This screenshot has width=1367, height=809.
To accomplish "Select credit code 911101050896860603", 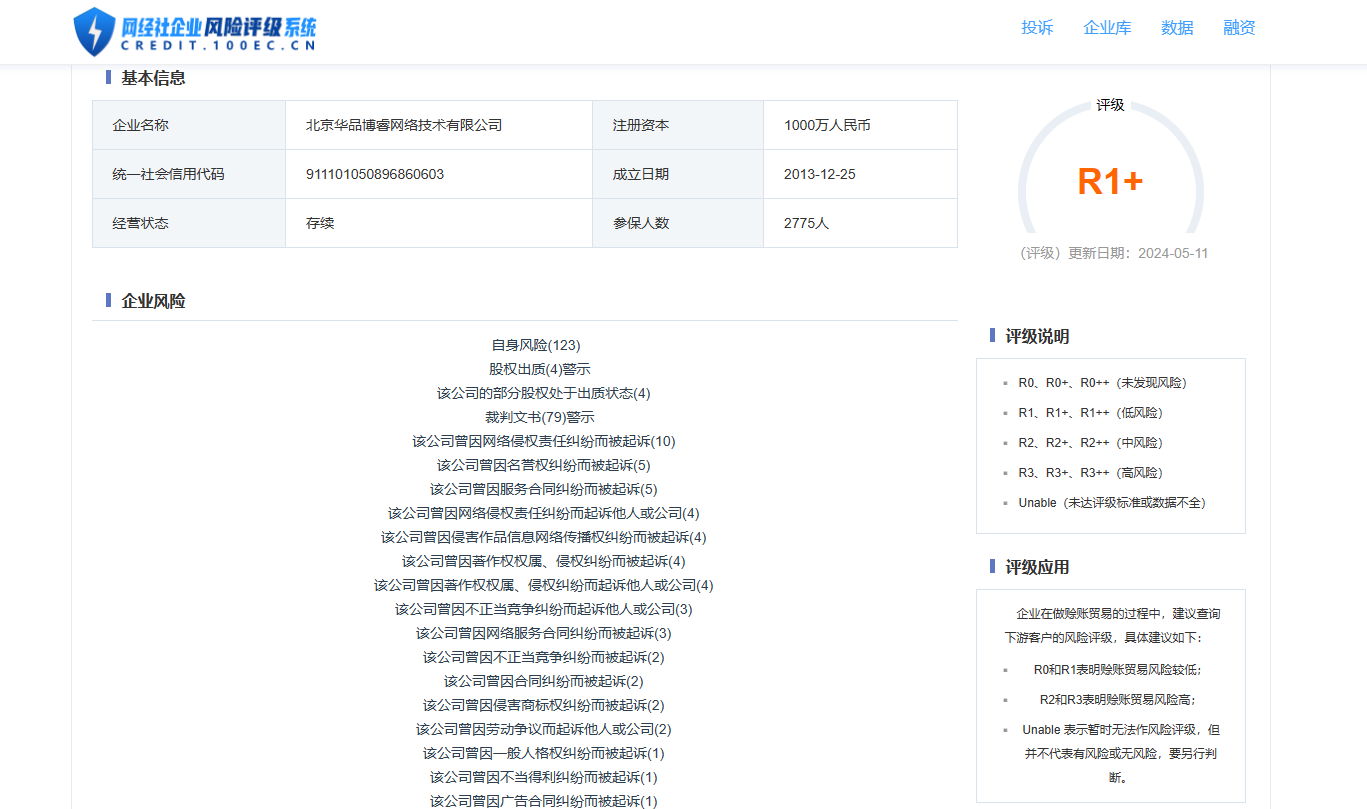I will click(x=375, y=174).
